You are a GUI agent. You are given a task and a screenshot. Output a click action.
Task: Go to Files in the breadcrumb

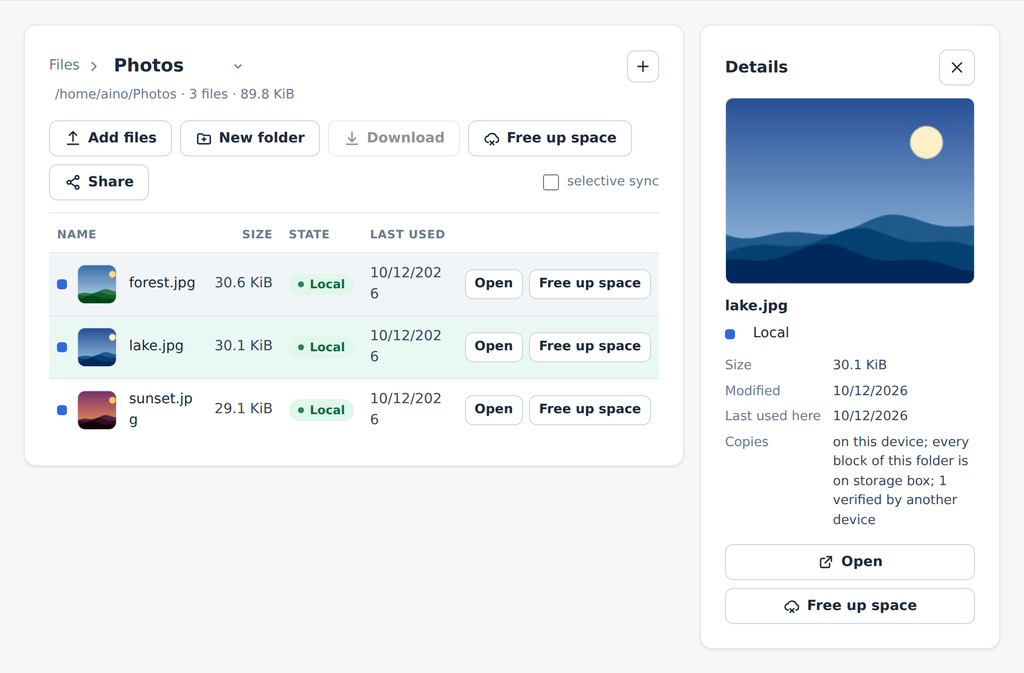coord(64,65)
